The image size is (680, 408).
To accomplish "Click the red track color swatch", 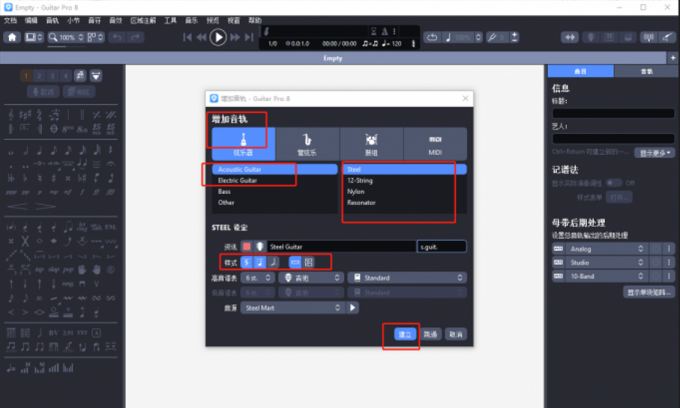I will point(246,246).
